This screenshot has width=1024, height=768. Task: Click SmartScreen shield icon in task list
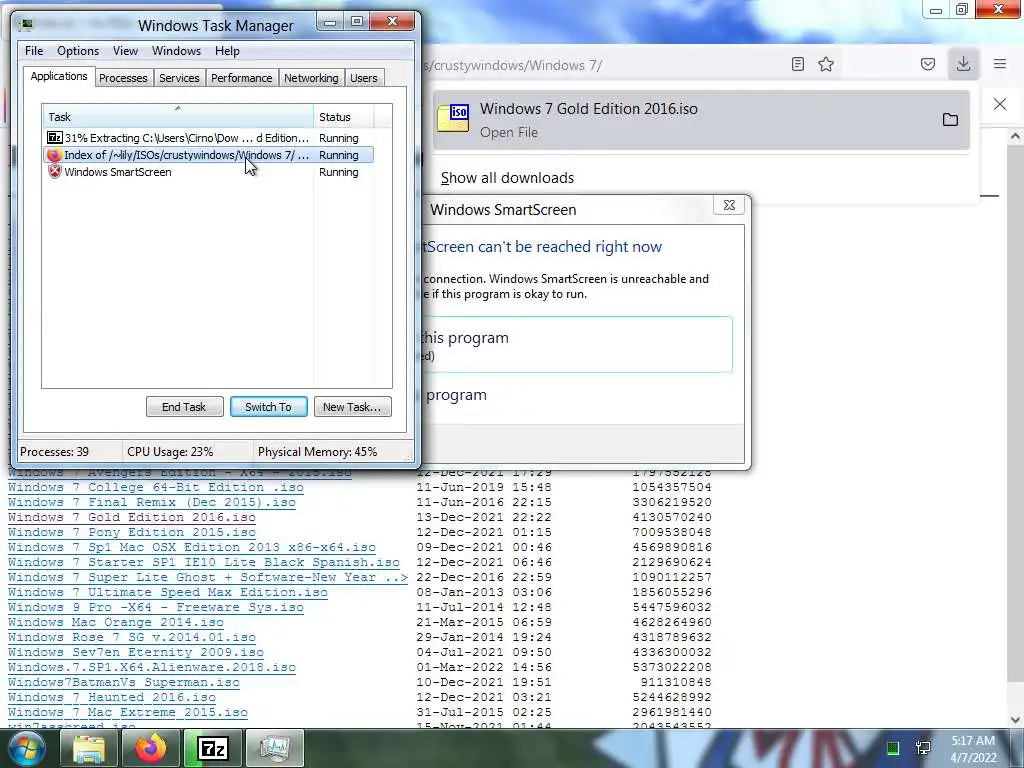[x=54, y=172]
